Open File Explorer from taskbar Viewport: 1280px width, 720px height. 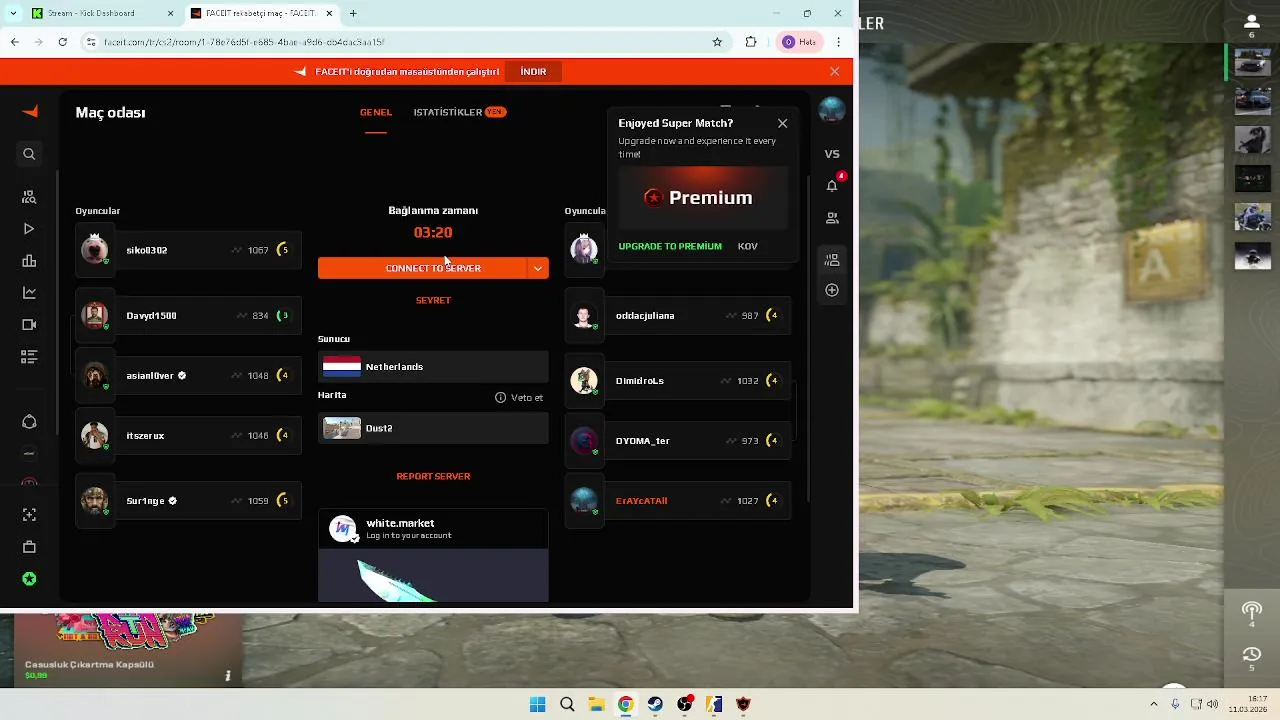(596, 705)
